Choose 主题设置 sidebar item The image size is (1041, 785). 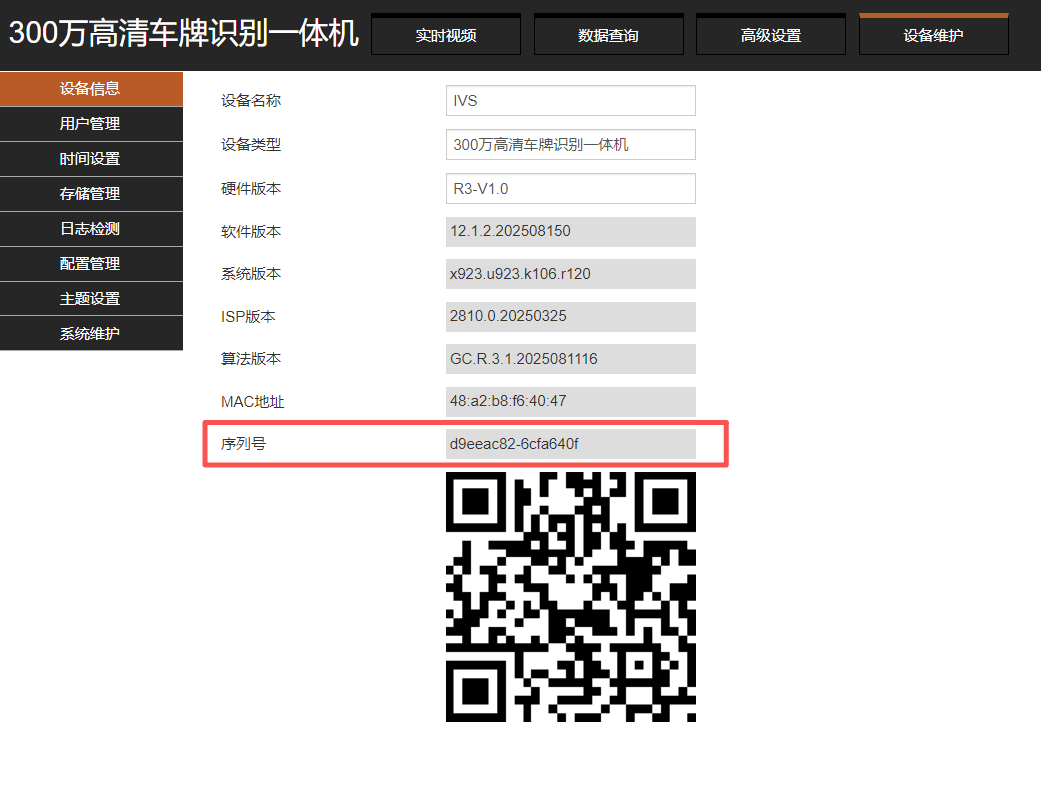tap(91, 299)
